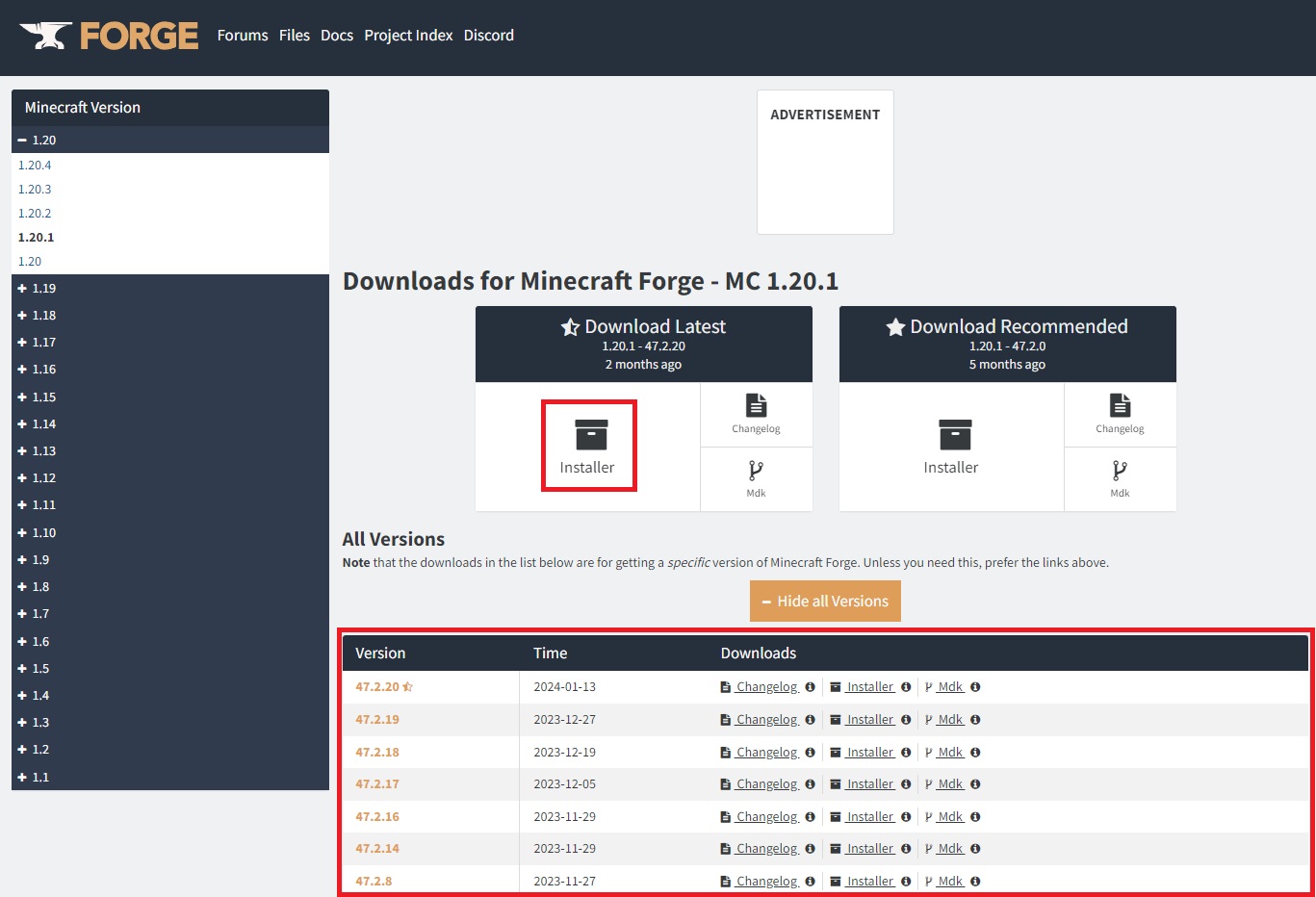This screenshot has width=1316, height=897.
Task: Get the Recommended build Mdk
Action: click(1120, 478)
